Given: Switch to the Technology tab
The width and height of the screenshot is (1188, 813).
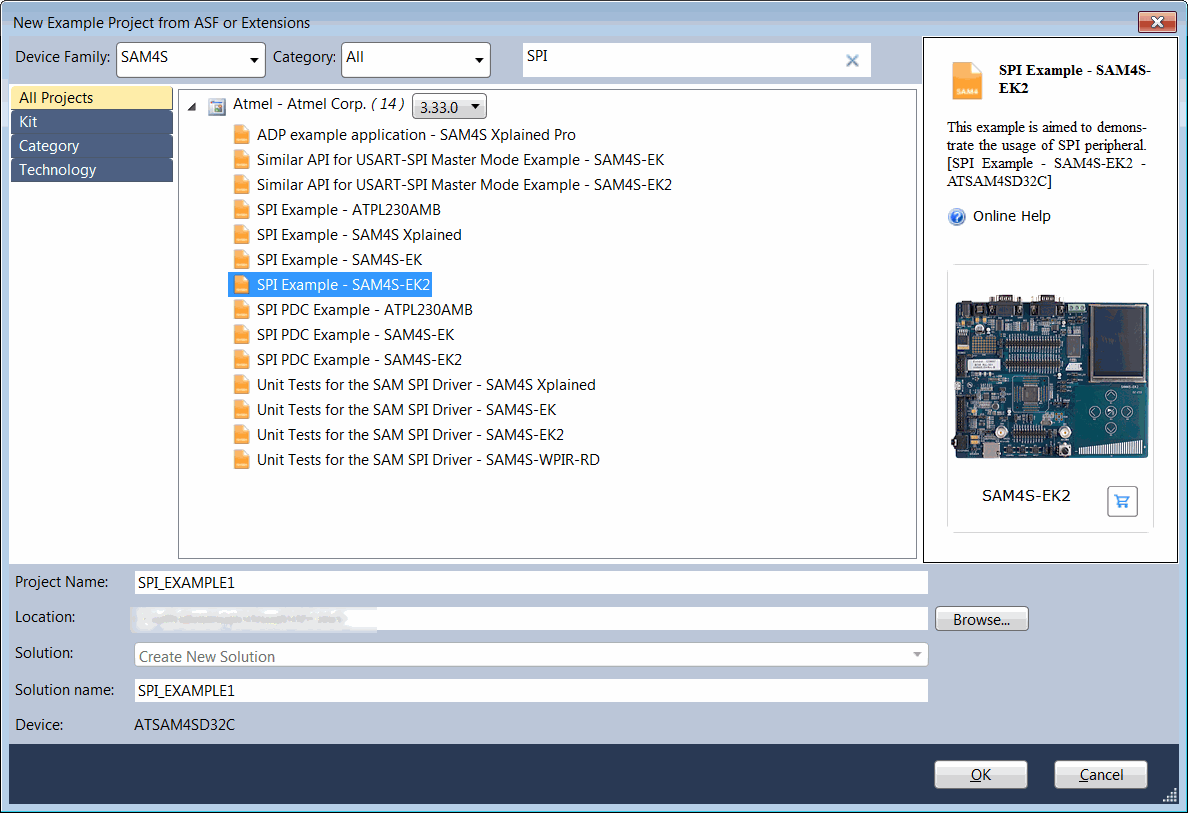Looking at the screenshot, I should 92,170.
